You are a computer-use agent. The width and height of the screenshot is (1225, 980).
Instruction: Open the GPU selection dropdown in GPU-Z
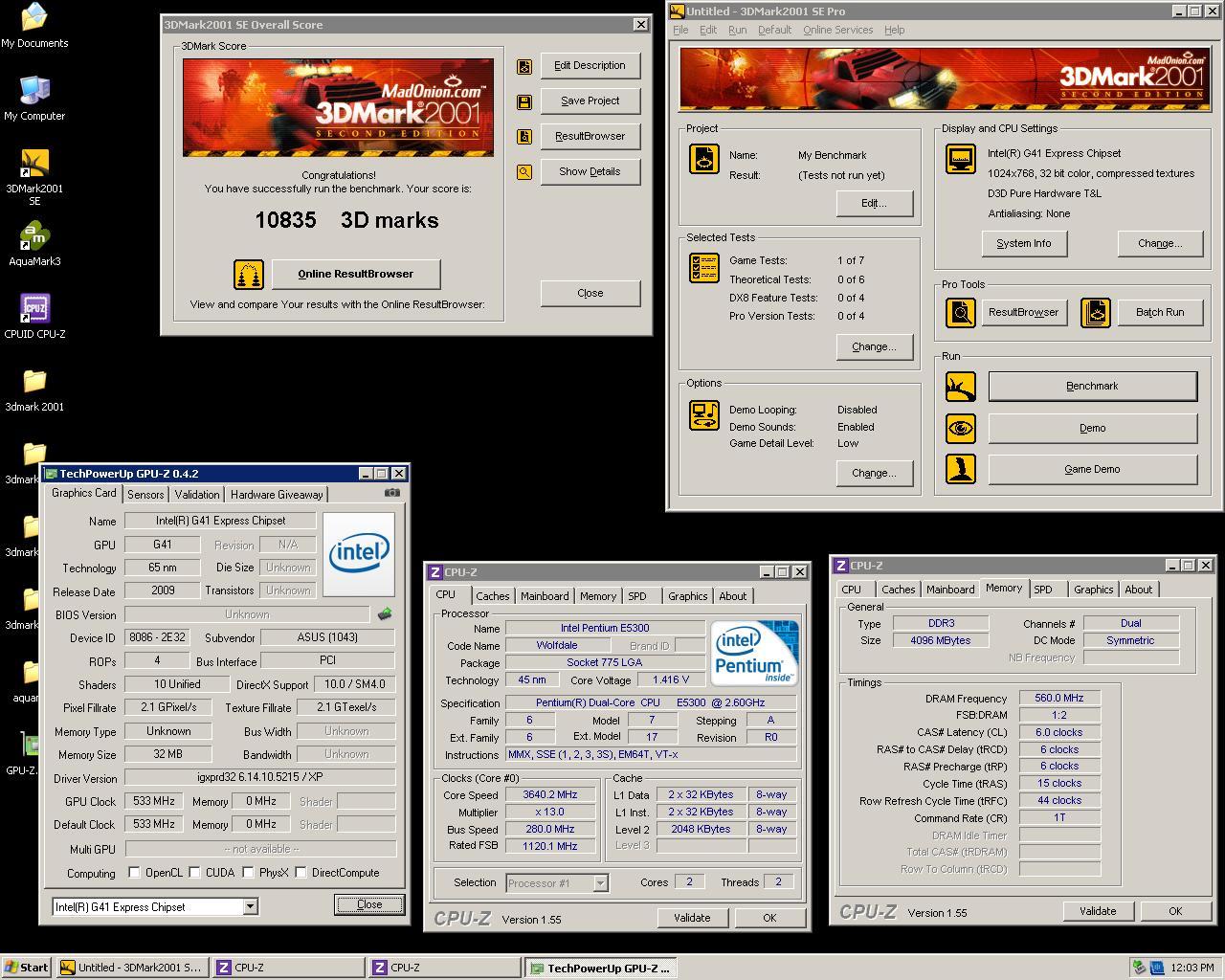tap(250, 906)
